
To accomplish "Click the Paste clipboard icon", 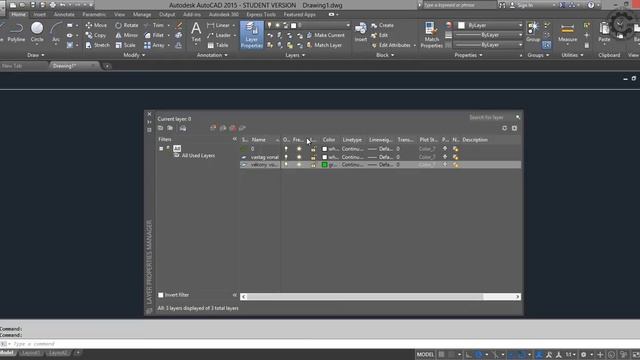I will pos(604,33).
